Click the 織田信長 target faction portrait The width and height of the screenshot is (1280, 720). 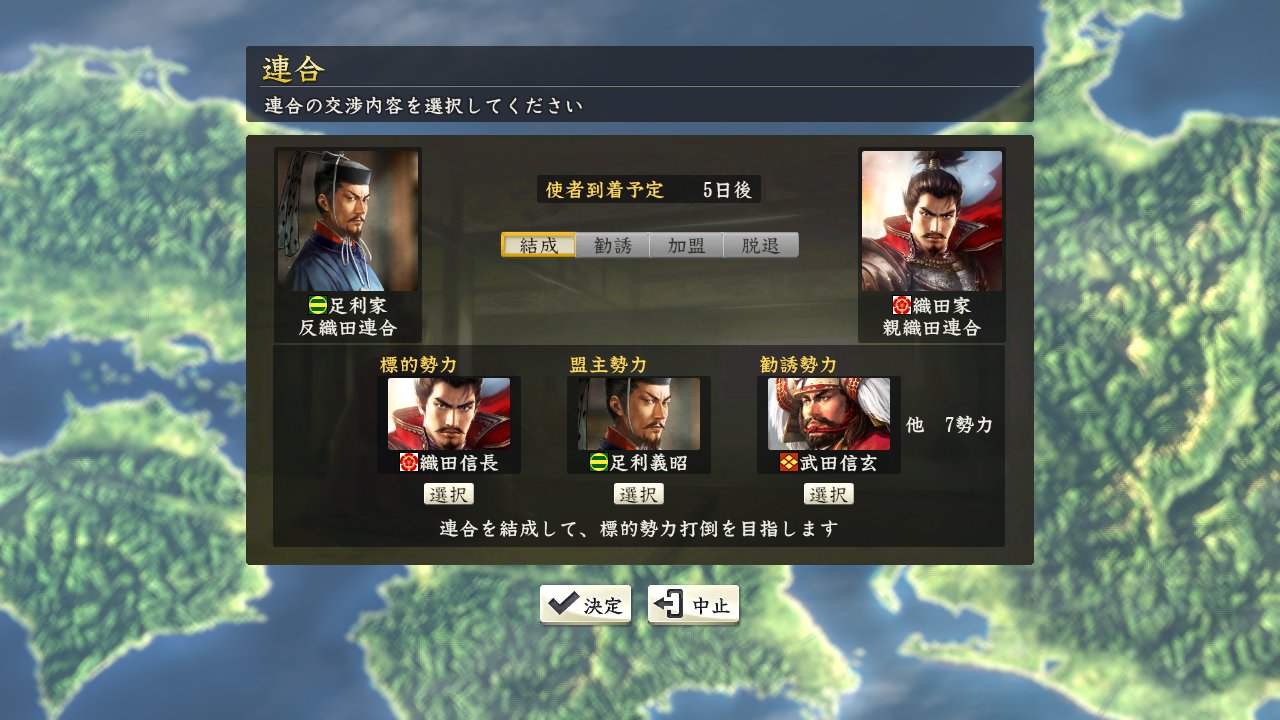[449, 414]
